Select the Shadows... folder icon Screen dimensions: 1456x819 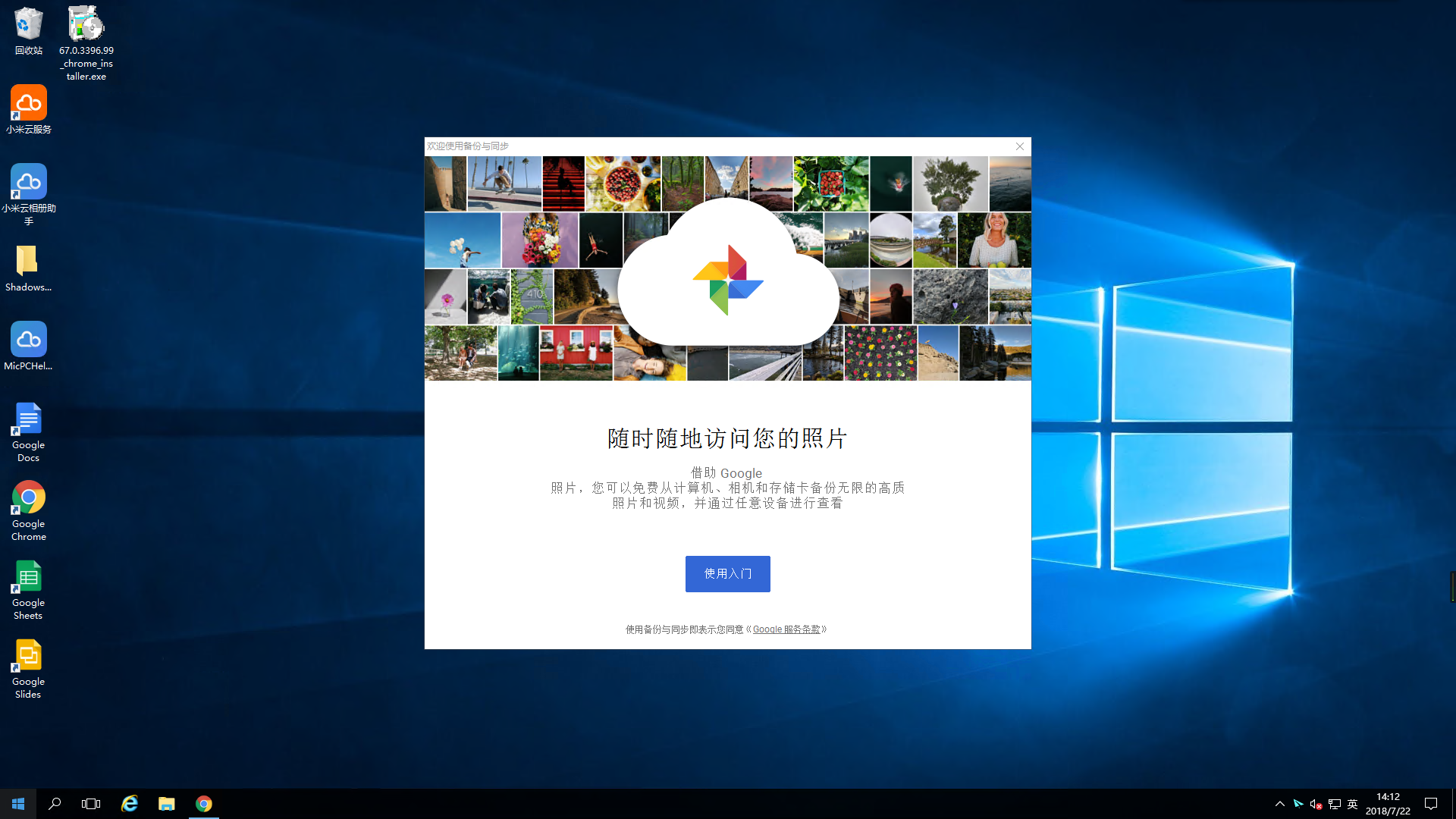(x=28, y=268)
